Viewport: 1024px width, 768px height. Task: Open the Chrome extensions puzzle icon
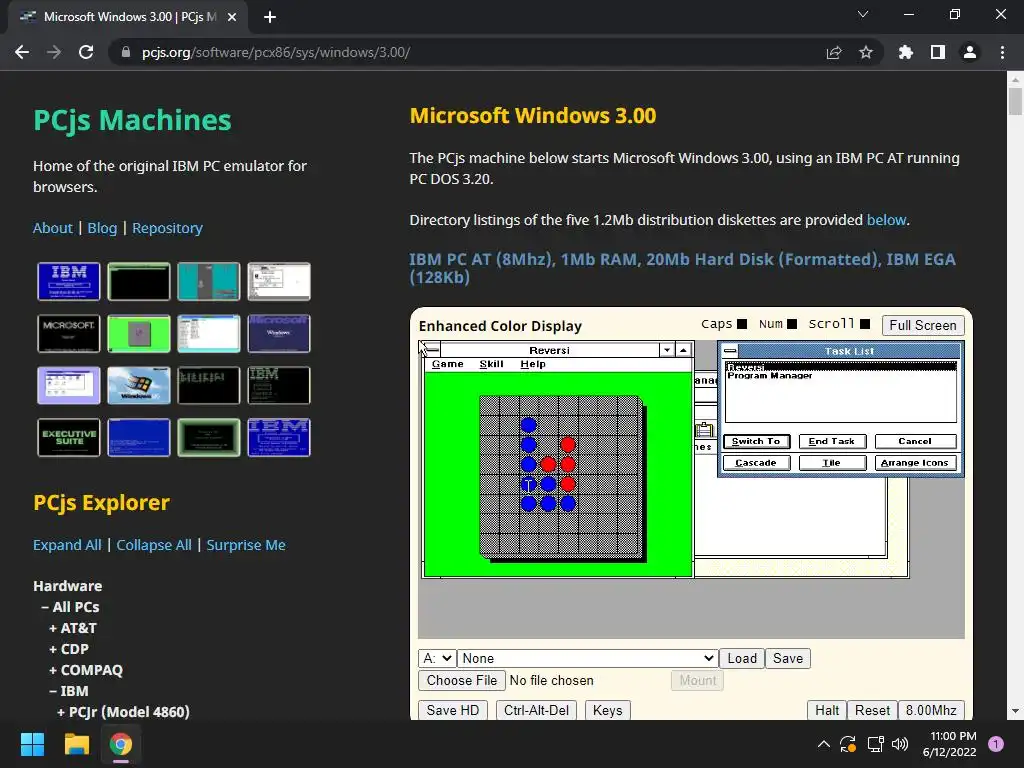pos(906,52)
